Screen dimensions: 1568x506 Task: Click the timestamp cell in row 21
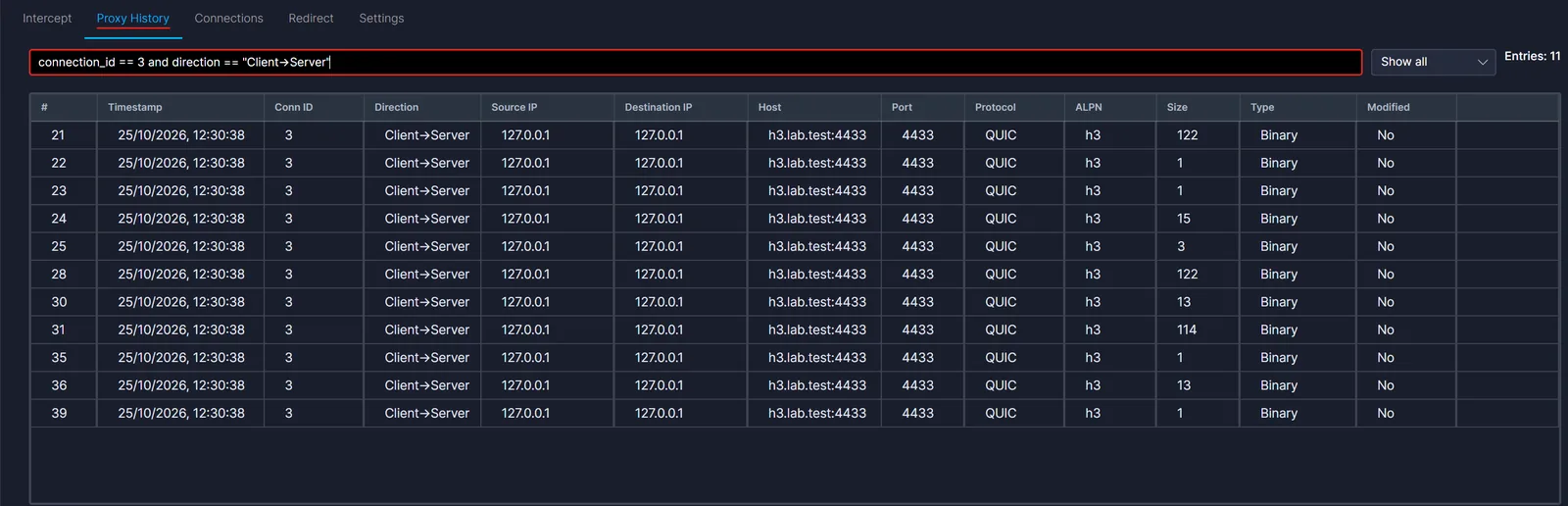[181, 135]
